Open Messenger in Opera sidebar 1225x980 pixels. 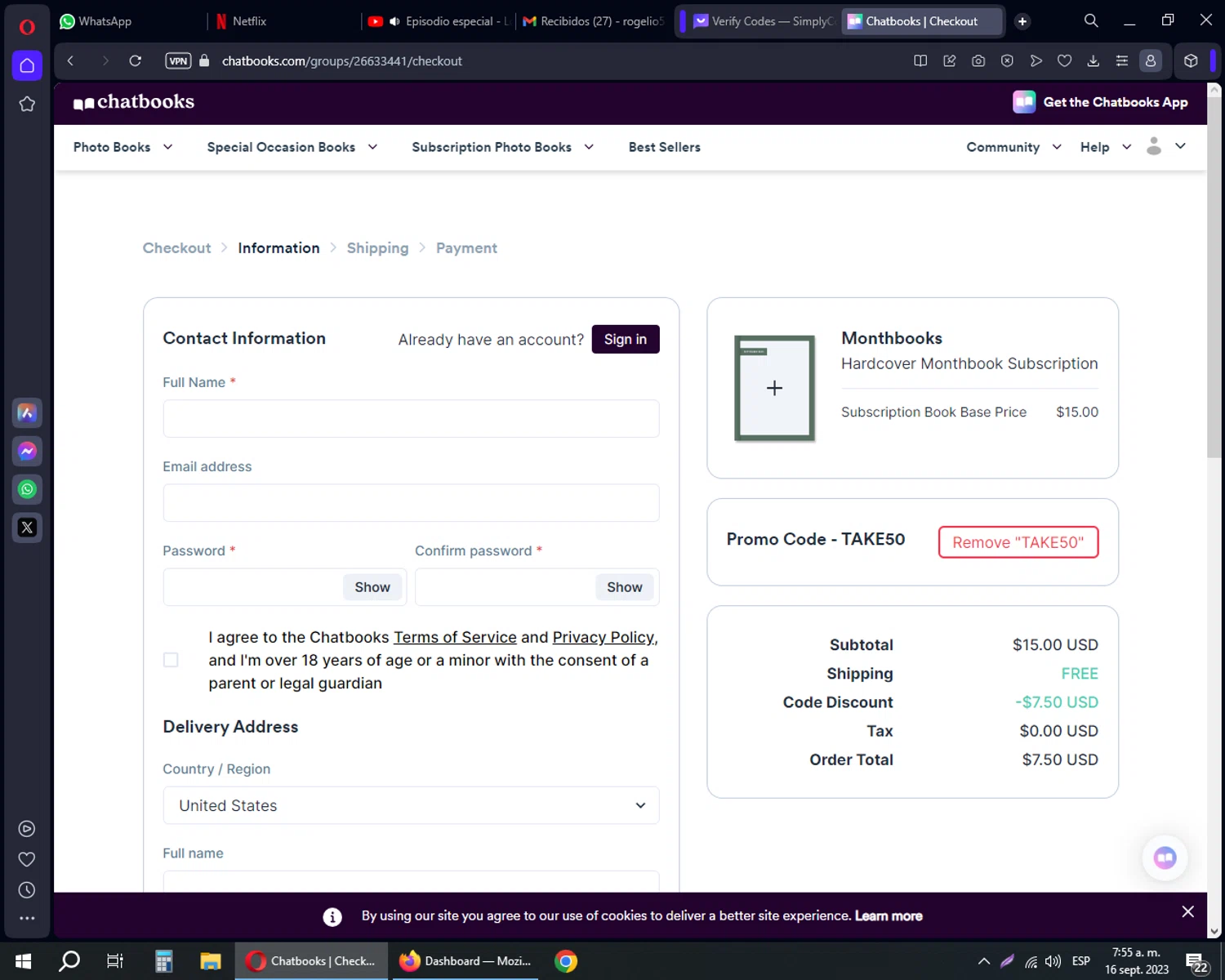(x=27, y=451)
